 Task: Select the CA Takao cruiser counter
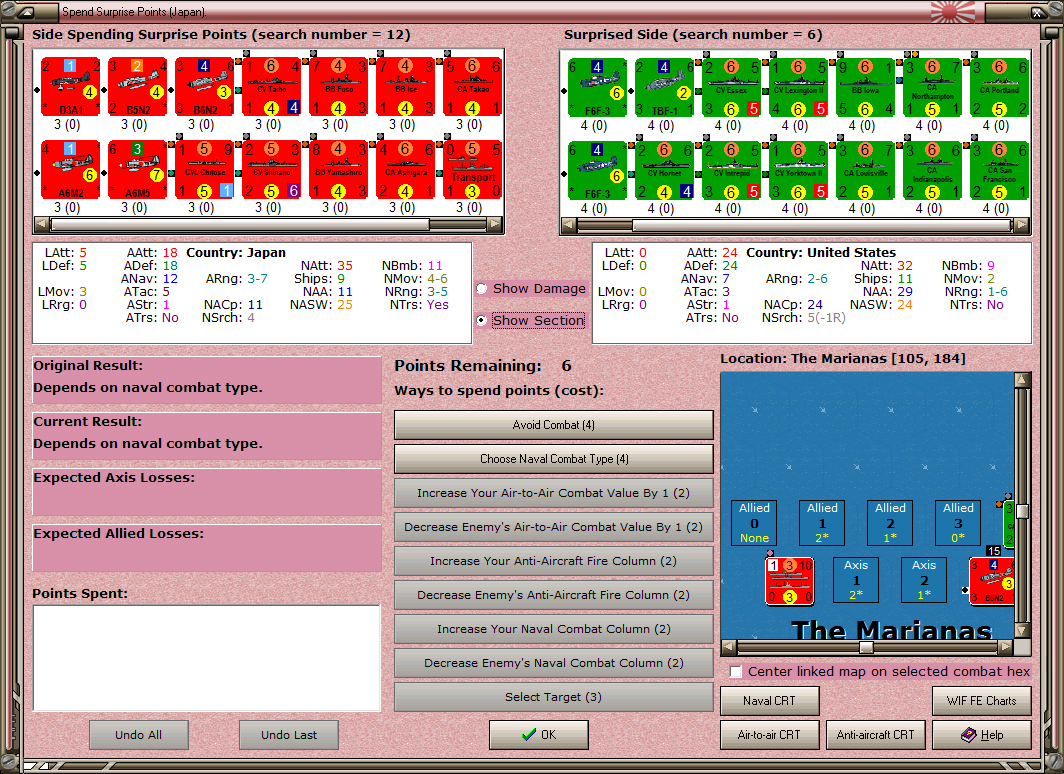(473, 87)
